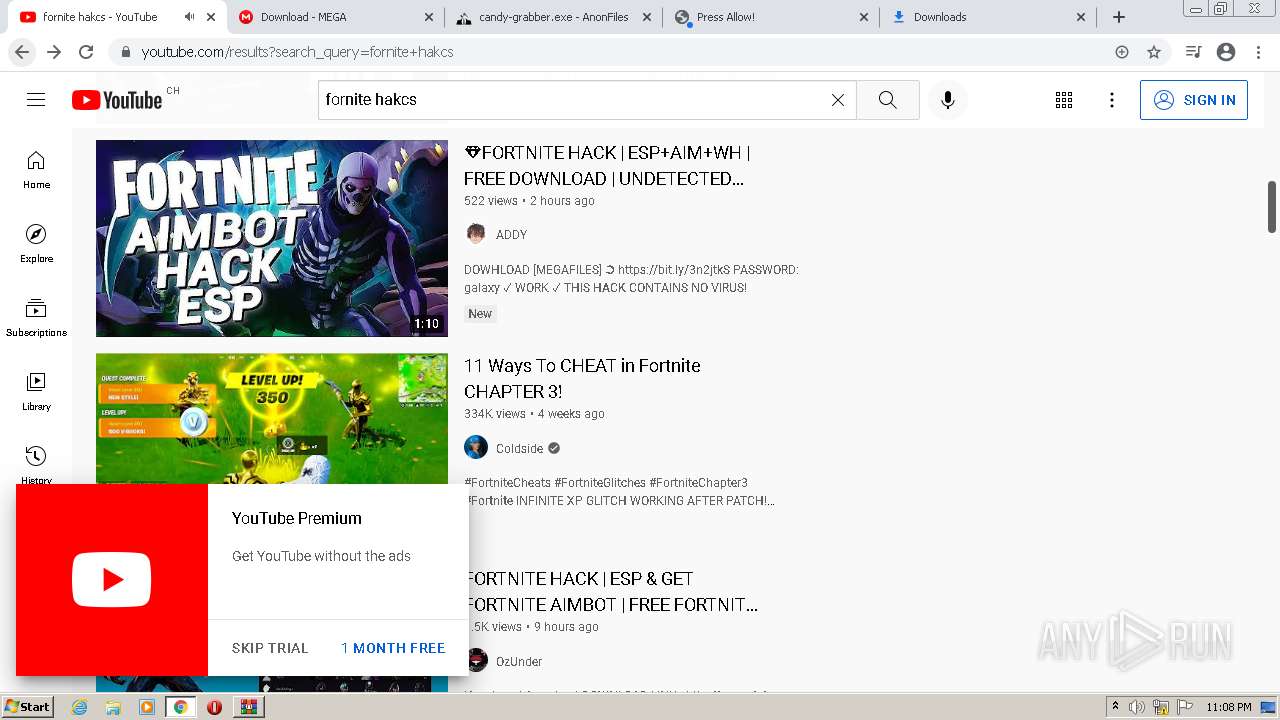
Task: Open Chrome three-dot menu
Action: pos(1258,52)
